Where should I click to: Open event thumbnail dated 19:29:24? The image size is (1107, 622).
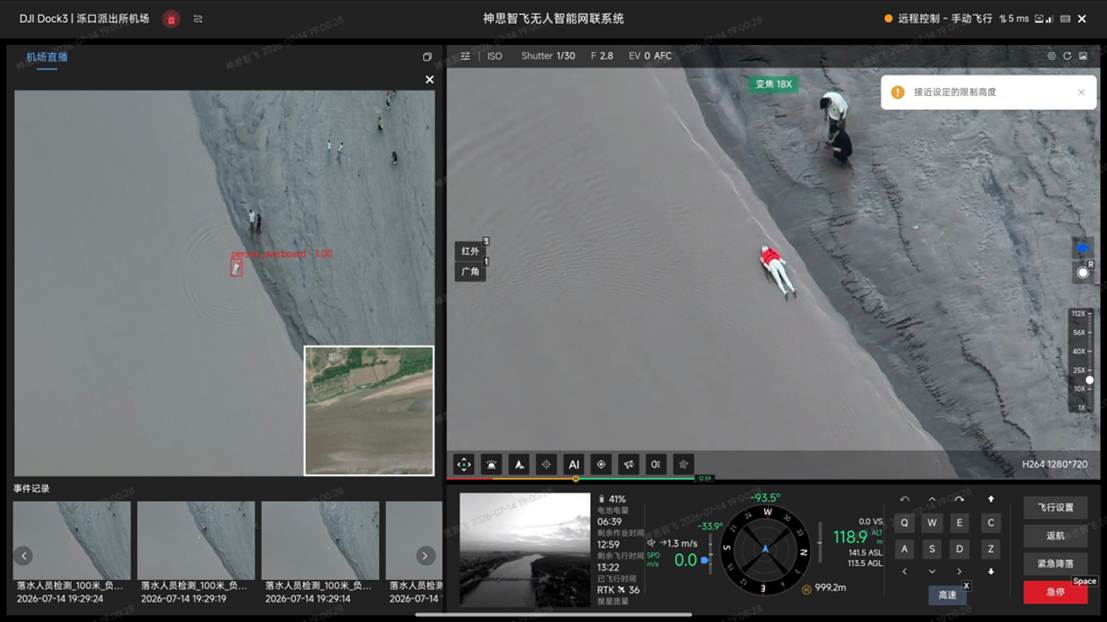pyautogui.click(x=72, y=553)
